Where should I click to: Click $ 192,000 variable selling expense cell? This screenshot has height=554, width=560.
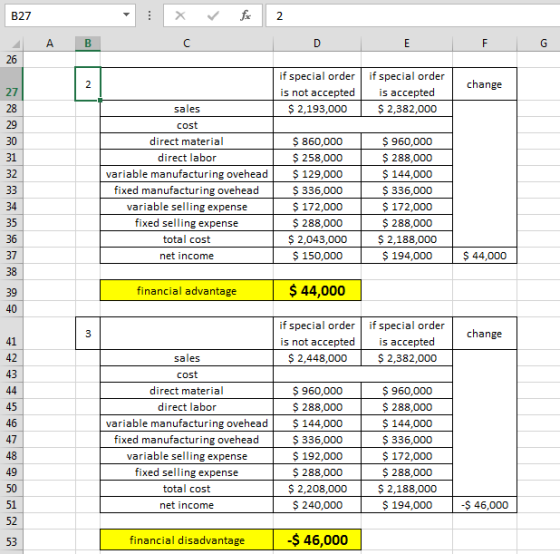(317, 456)
